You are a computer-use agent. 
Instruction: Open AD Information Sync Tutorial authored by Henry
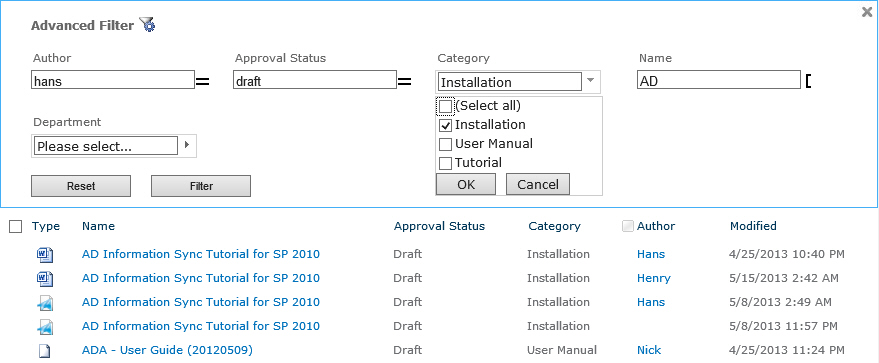point(201,278)
